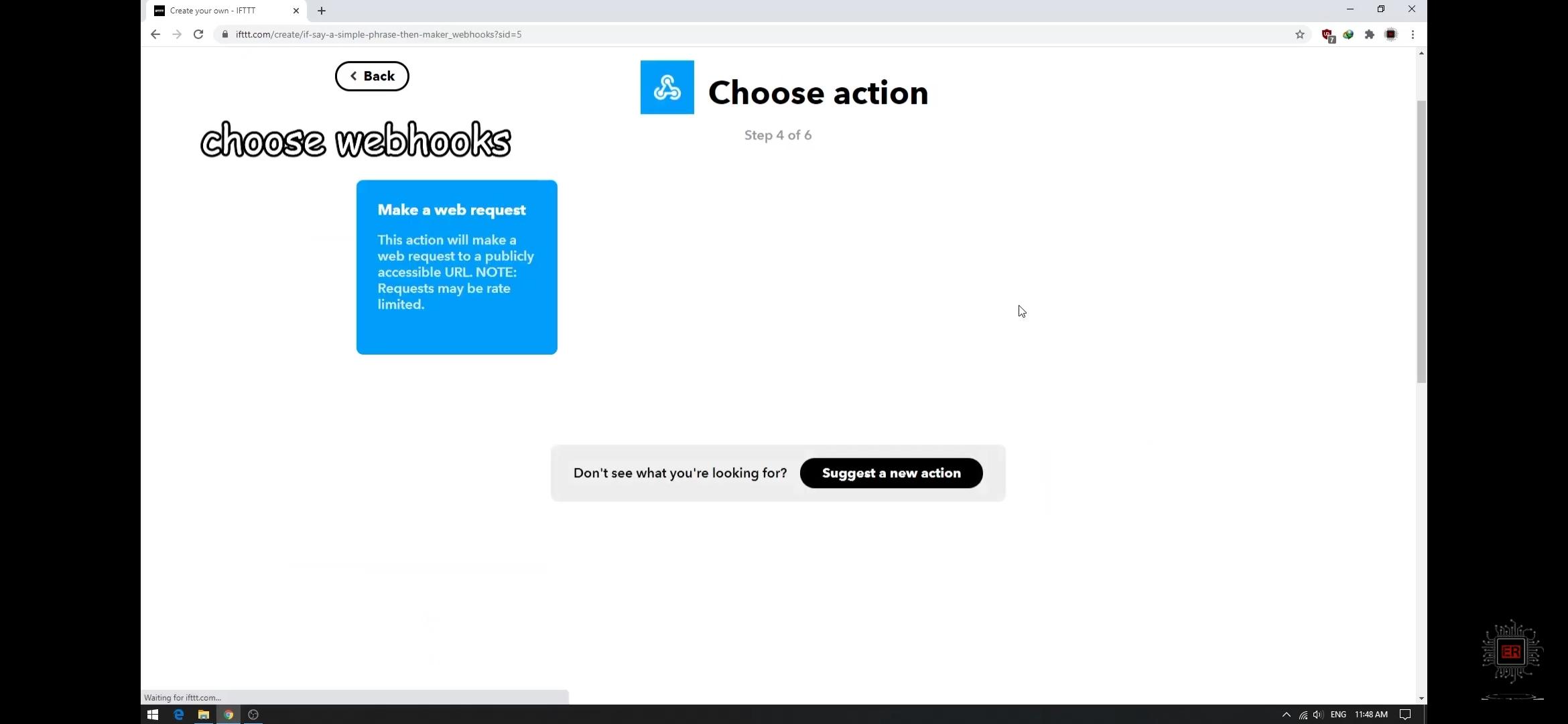Screen dimensions: 1568x724
Task: Click the Webhooks service logo icon
Action: click(x=667, y=87)
